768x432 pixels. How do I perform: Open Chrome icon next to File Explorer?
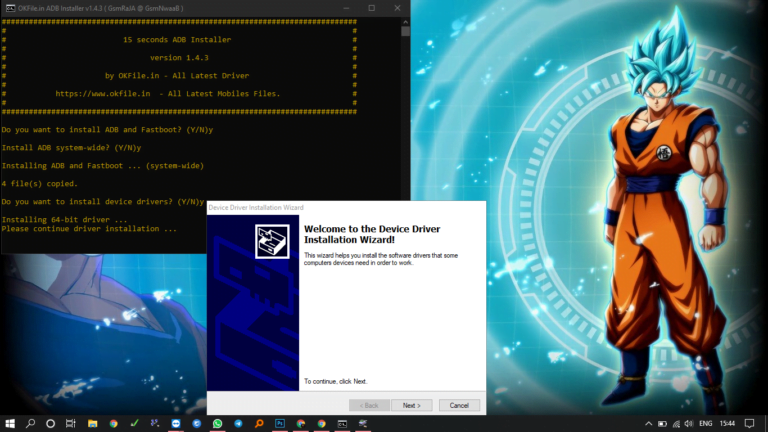(x=113, y=423)
